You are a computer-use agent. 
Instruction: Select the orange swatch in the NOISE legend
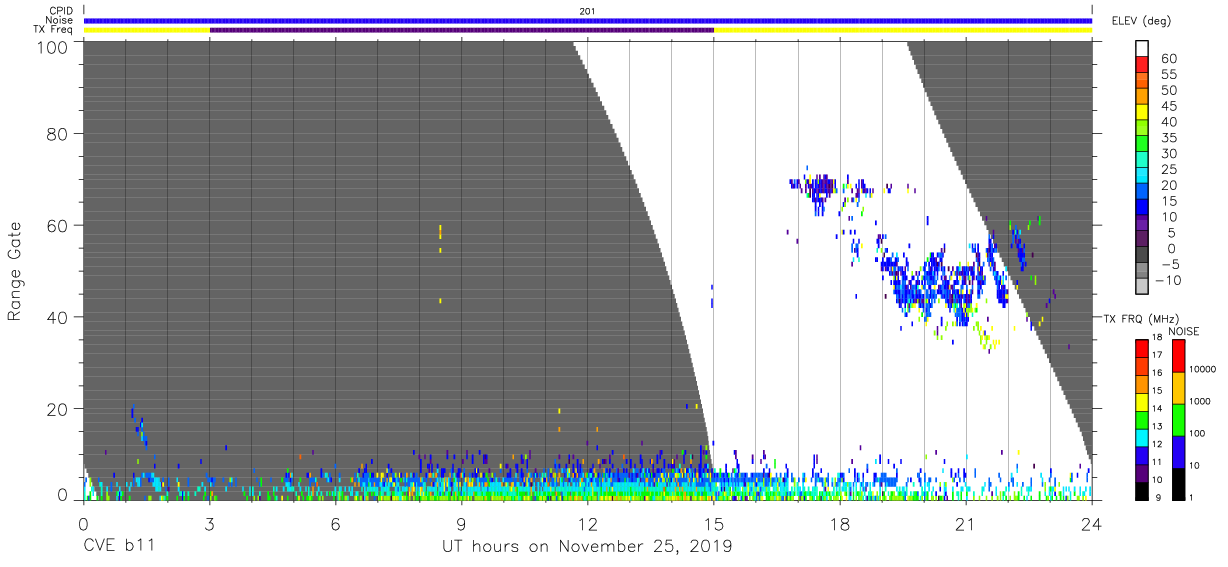(1179, 388)
